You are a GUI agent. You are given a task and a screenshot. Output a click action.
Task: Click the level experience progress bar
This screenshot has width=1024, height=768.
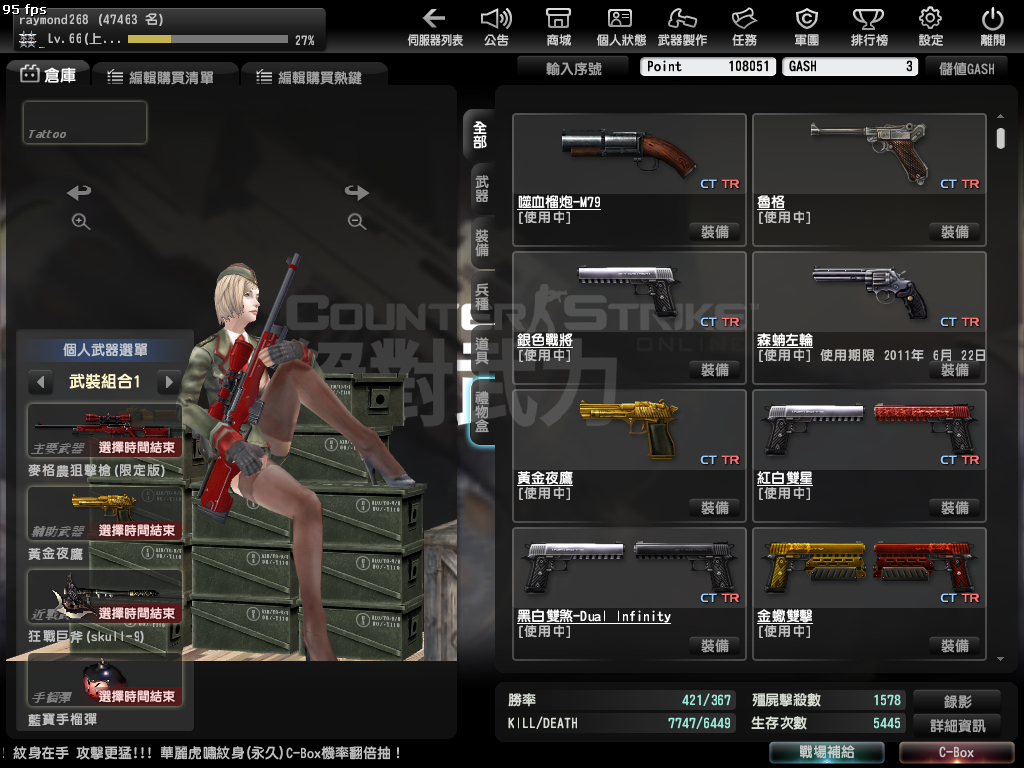click(x=208, y=39)
